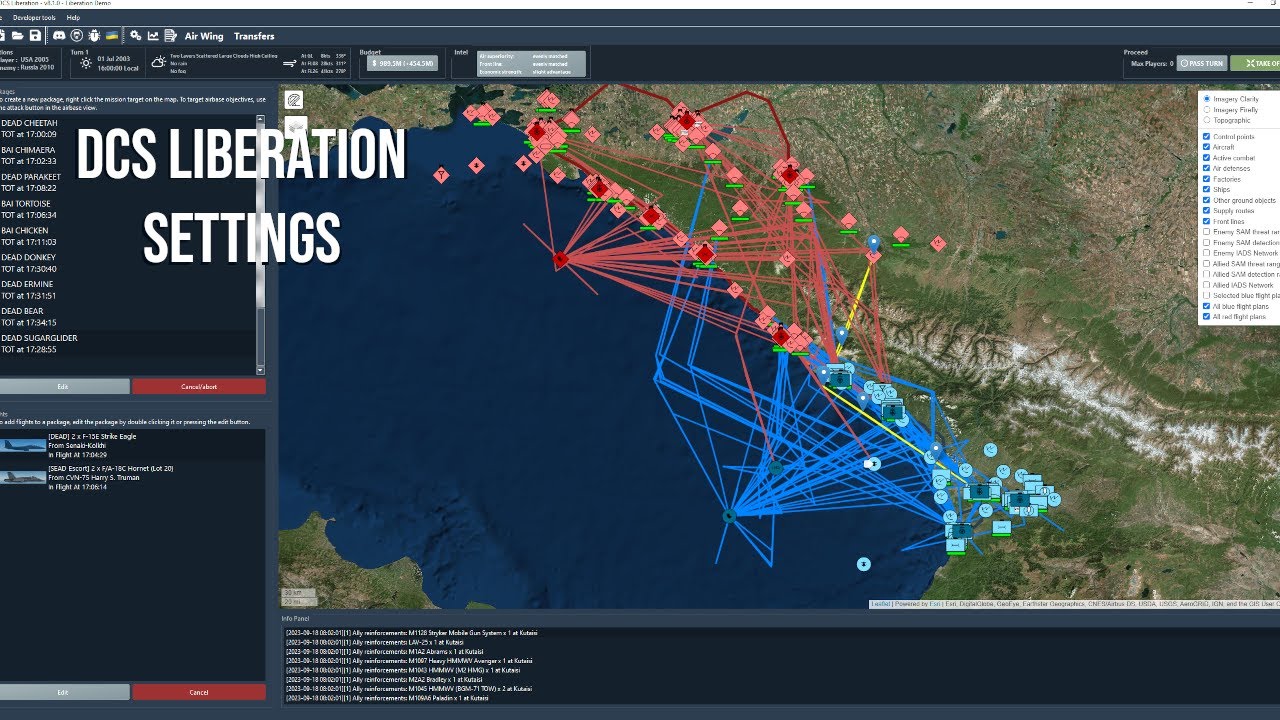This screenshot has height=720, width=1280.
Task: Open the Help menu
Action: pyautogui.click(x=73, y=18)
